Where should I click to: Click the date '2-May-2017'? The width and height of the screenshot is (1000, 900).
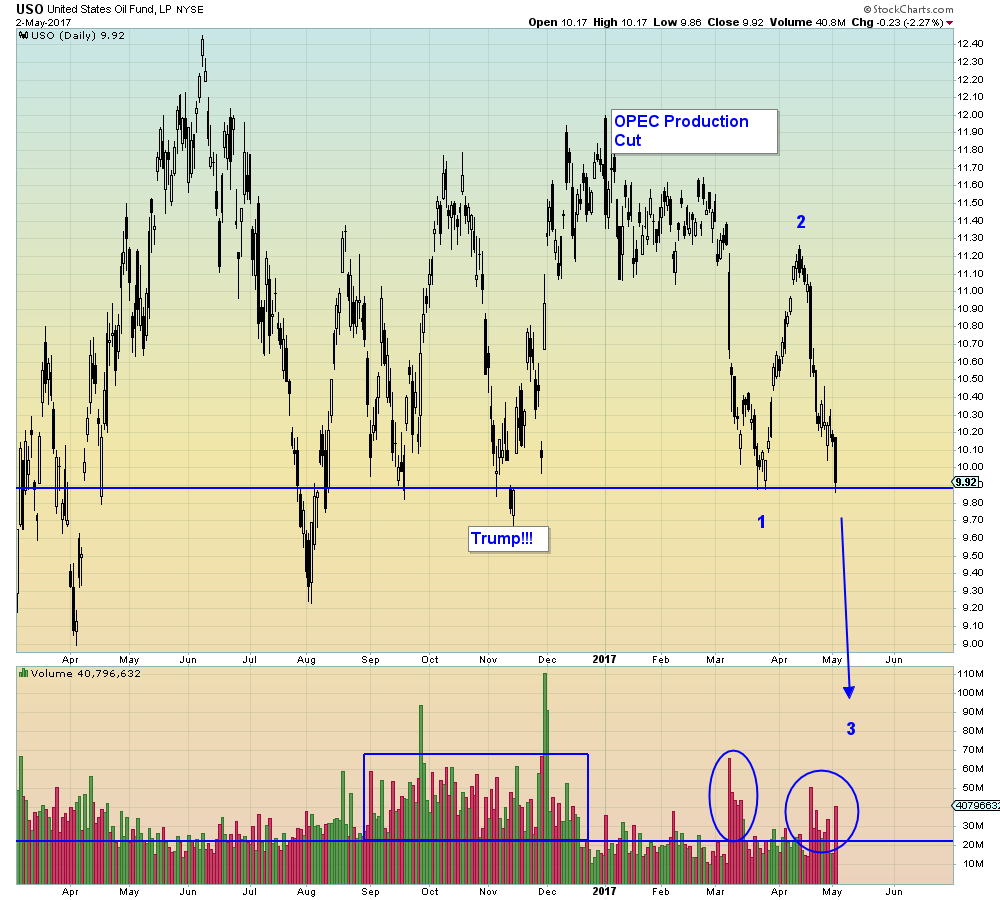tap(43, 22)
